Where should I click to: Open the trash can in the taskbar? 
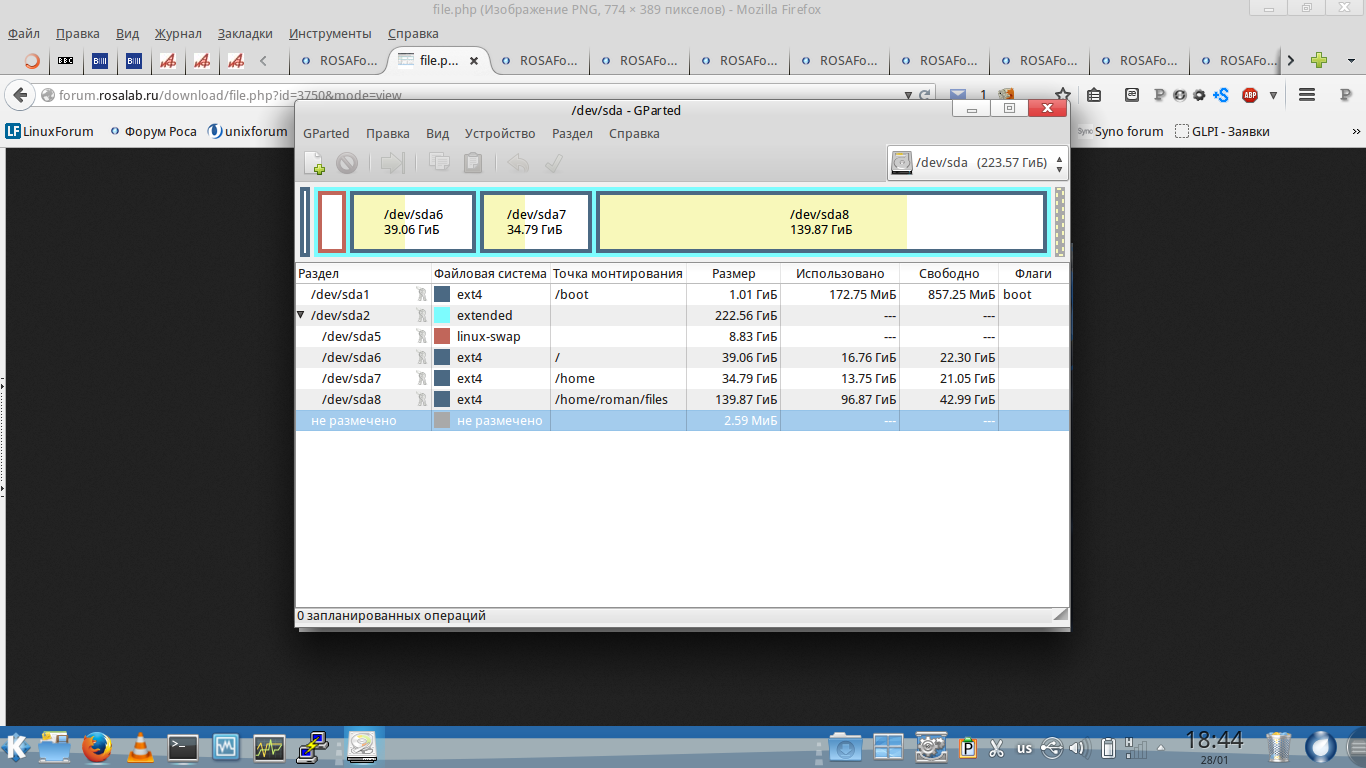tap(1279, 746)
